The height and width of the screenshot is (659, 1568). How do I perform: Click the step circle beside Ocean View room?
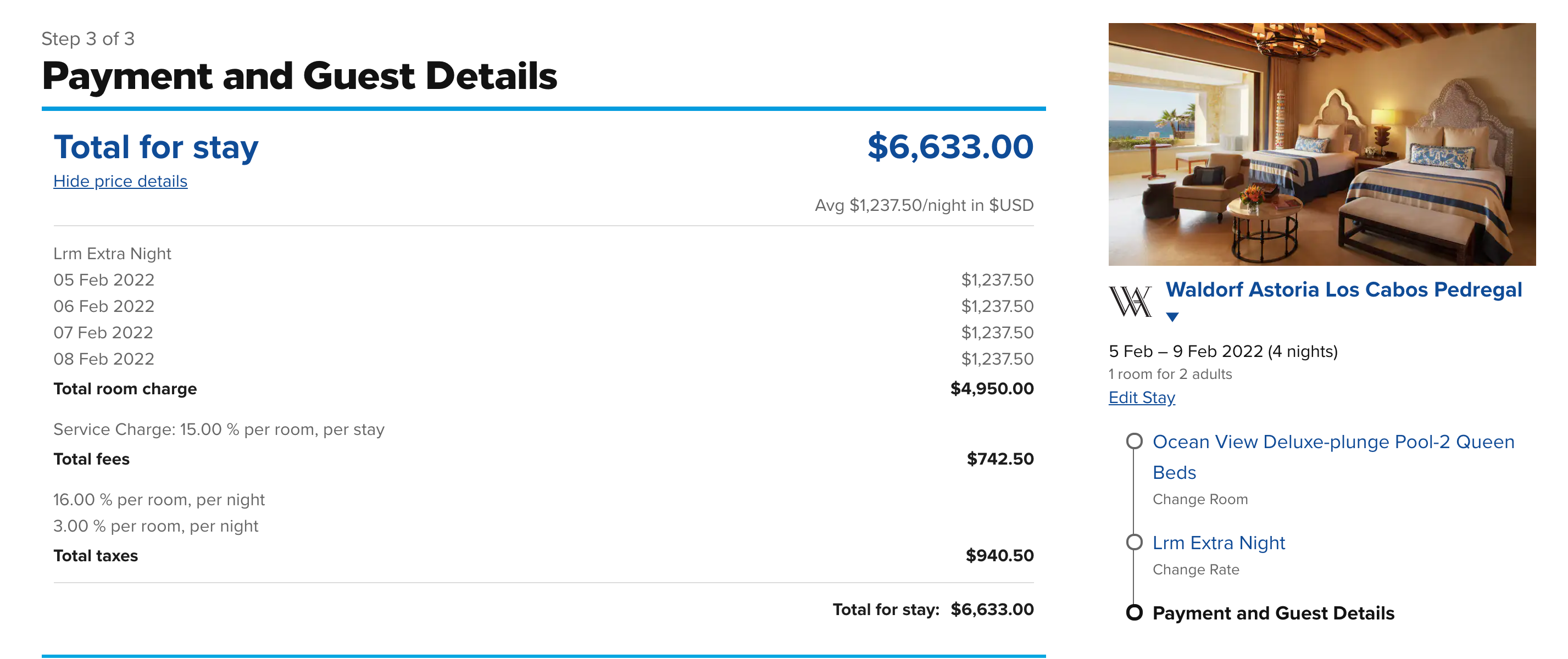click(x=1134, y=441)
